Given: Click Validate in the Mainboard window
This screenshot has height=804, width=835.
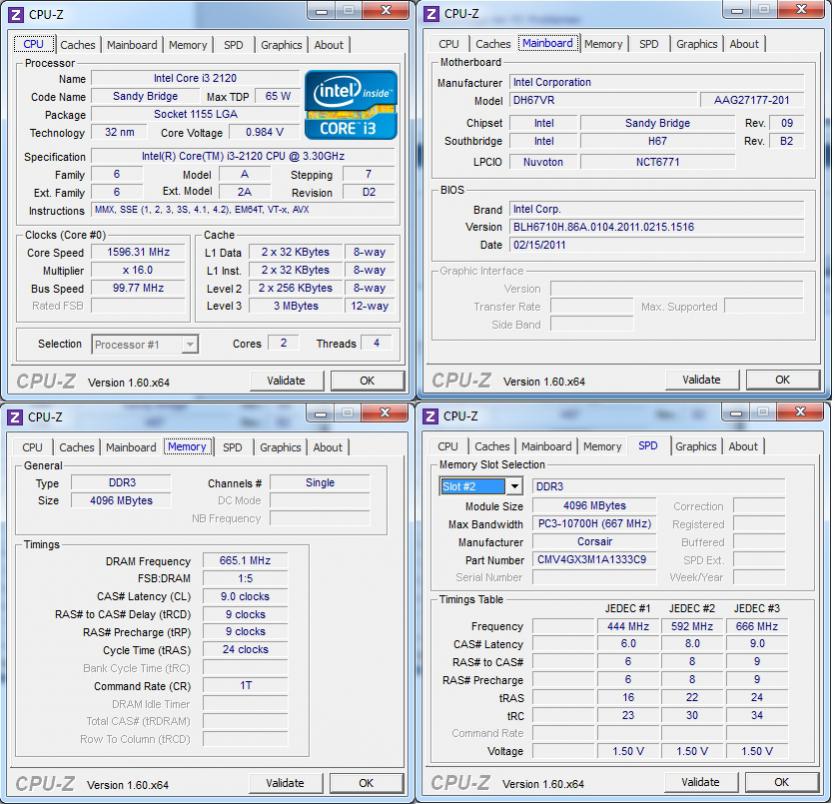Looking at the screenshot, I should pos(702,380).
